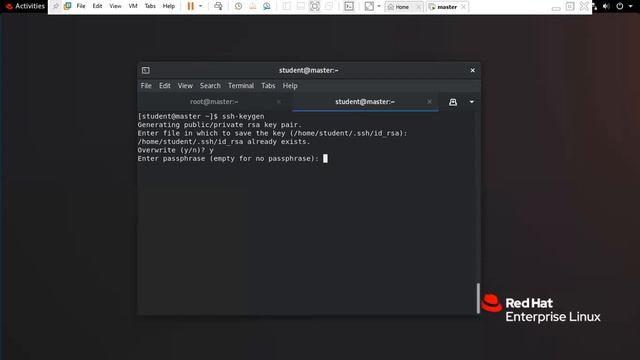Expand the system menu arrow in the top bar
The width and height of the screenshot is (640, 360).
tap(631, 6)
